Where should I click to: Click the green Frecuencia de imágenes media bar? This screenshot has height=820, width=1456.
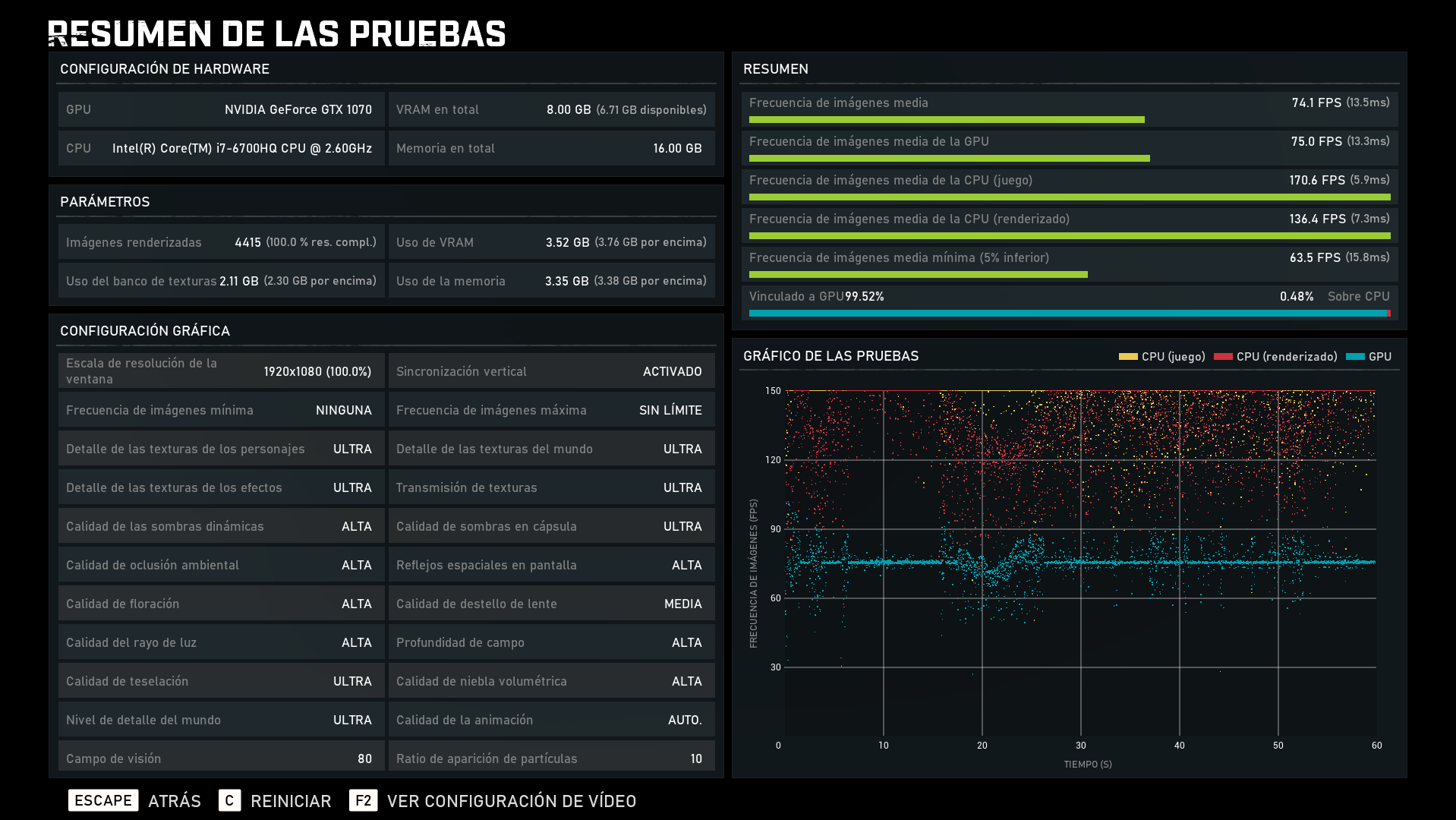946,120
